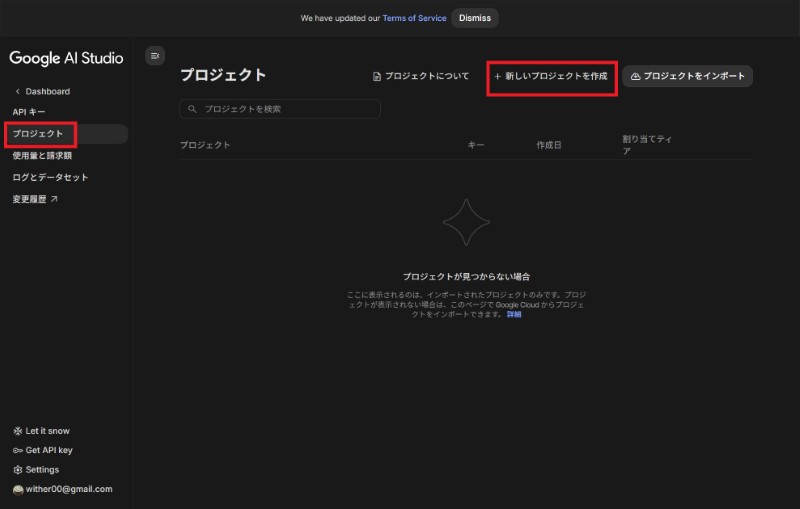Click the key icon beside Get API key
This screenshot has width=800, height=509.
click(18, 450)
